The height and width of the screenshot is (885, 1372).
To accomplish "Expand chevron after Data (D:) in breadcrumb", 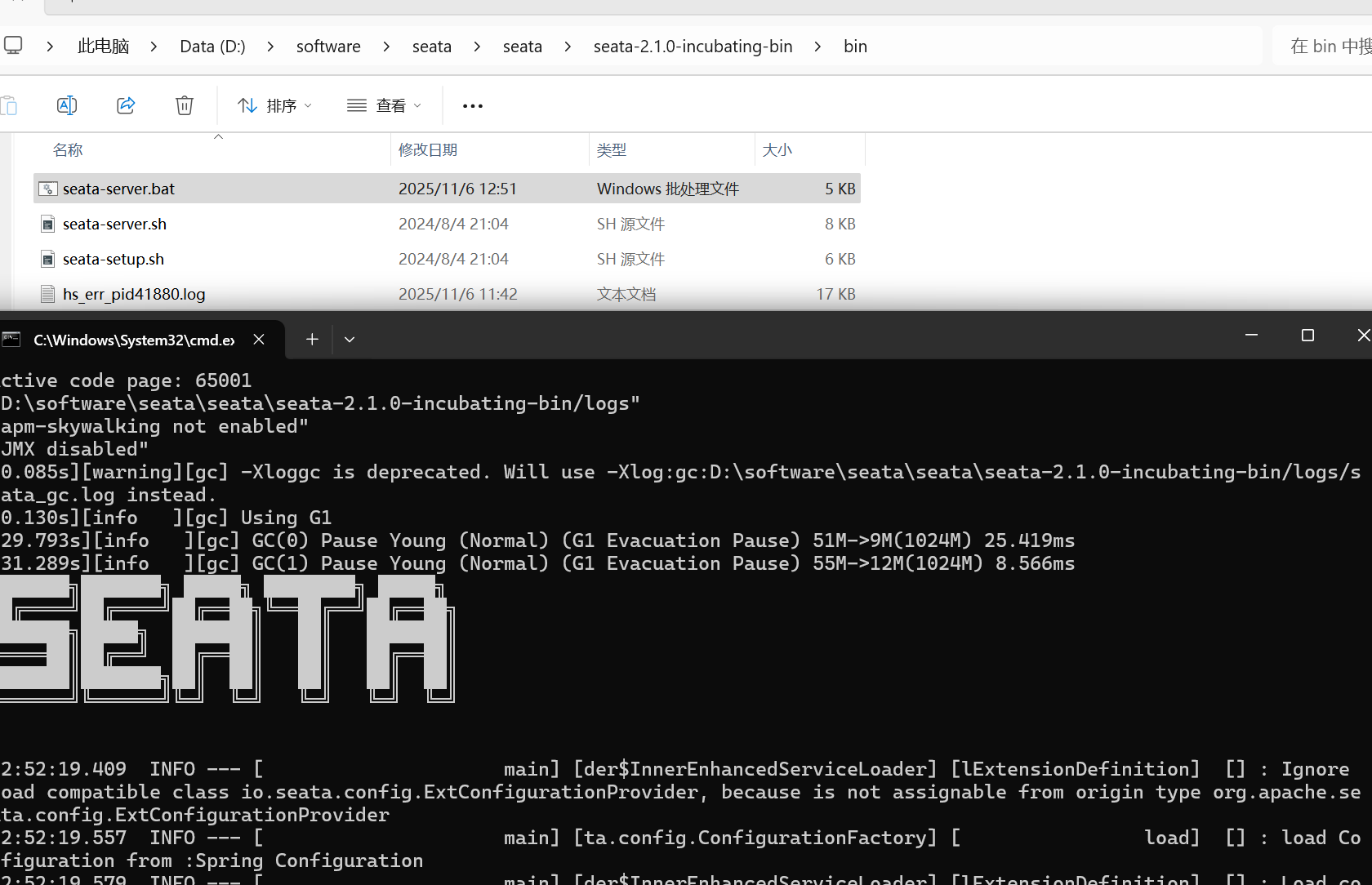I will (x=270, y=47).
